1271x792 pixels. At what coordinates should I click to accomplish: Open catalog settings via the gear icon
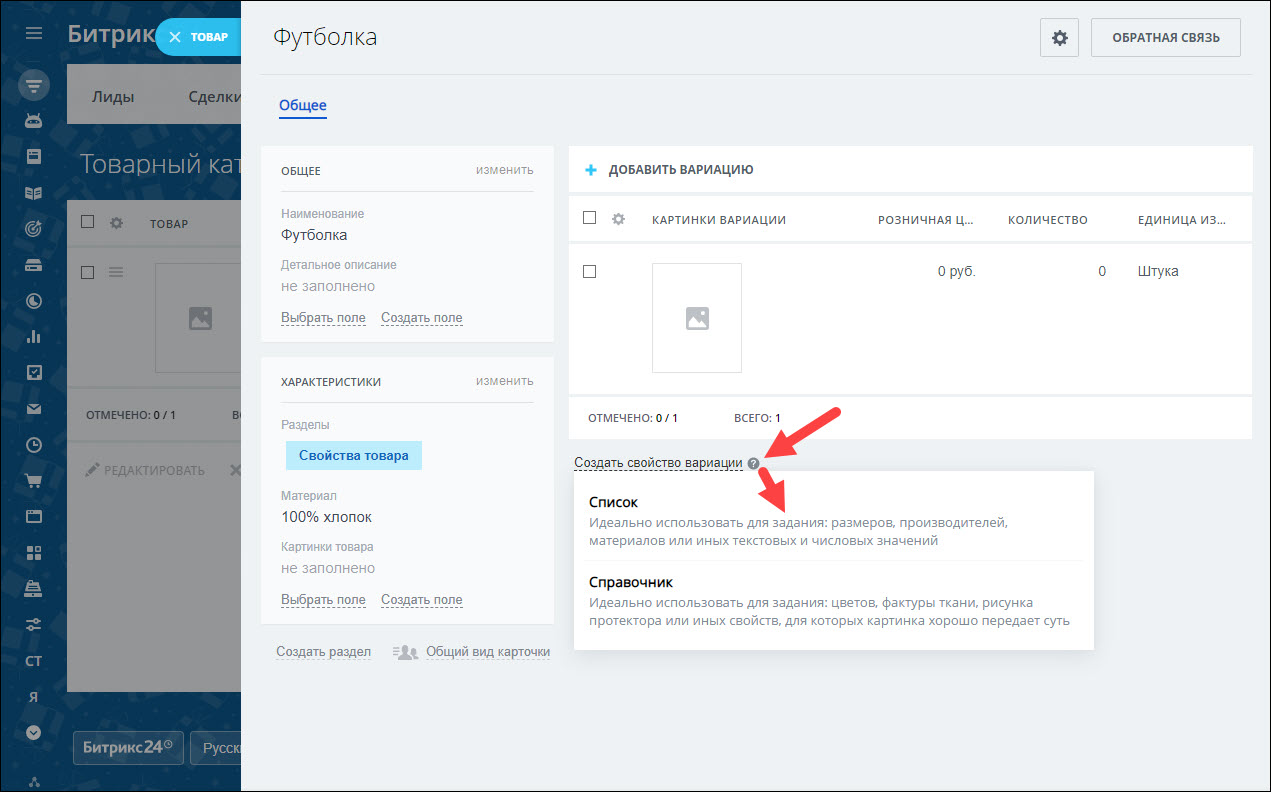tap(1059, 36)
